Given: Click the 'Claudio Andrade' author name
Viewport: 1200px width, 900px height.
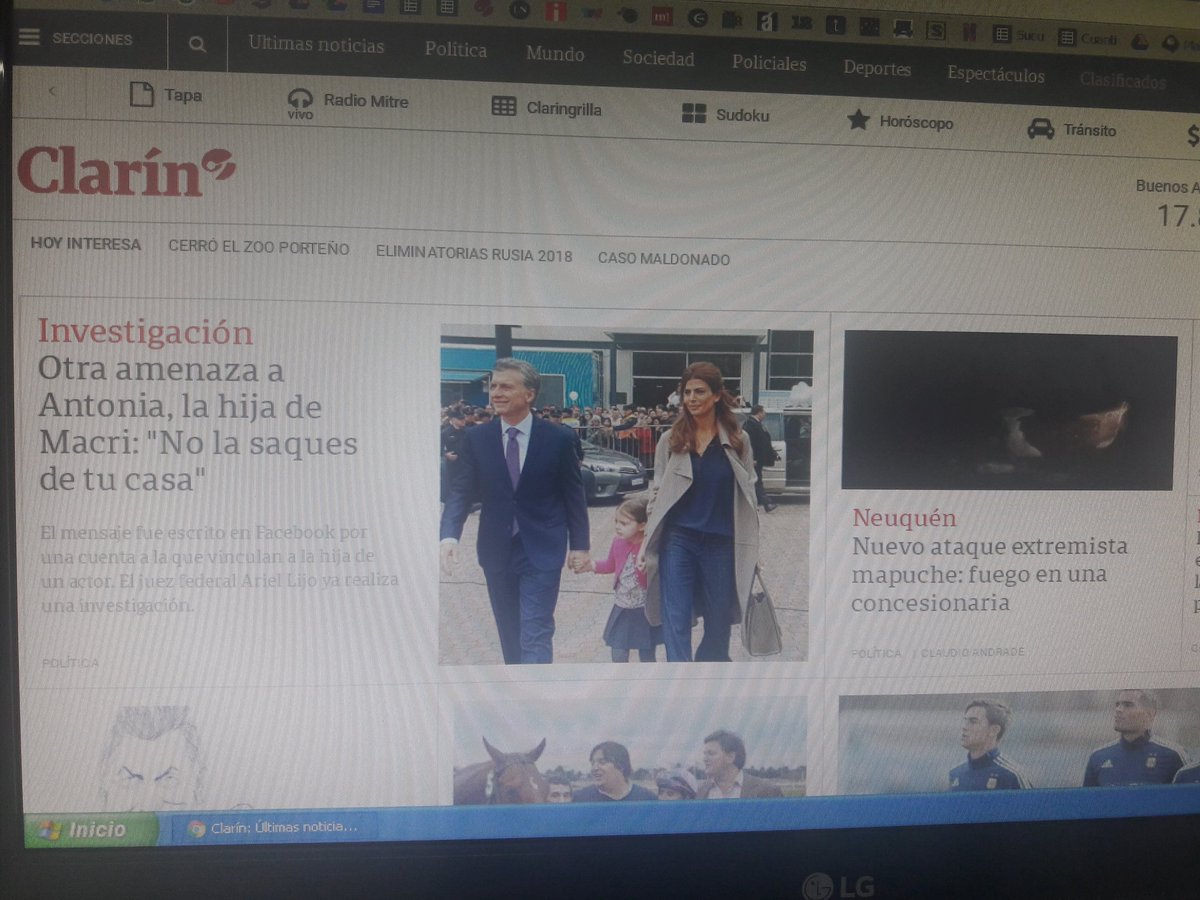Looking at the screenshot, I should 972,653.
